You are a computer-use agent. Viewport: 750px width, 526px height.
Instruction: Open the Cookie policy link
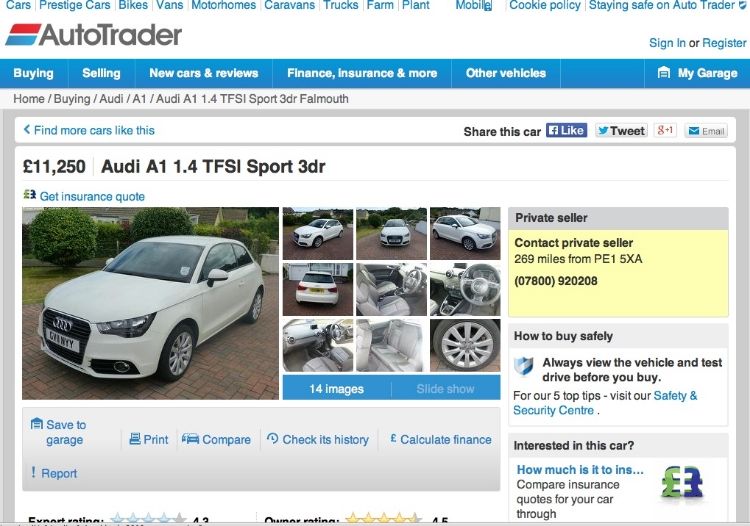click(545, 5)
